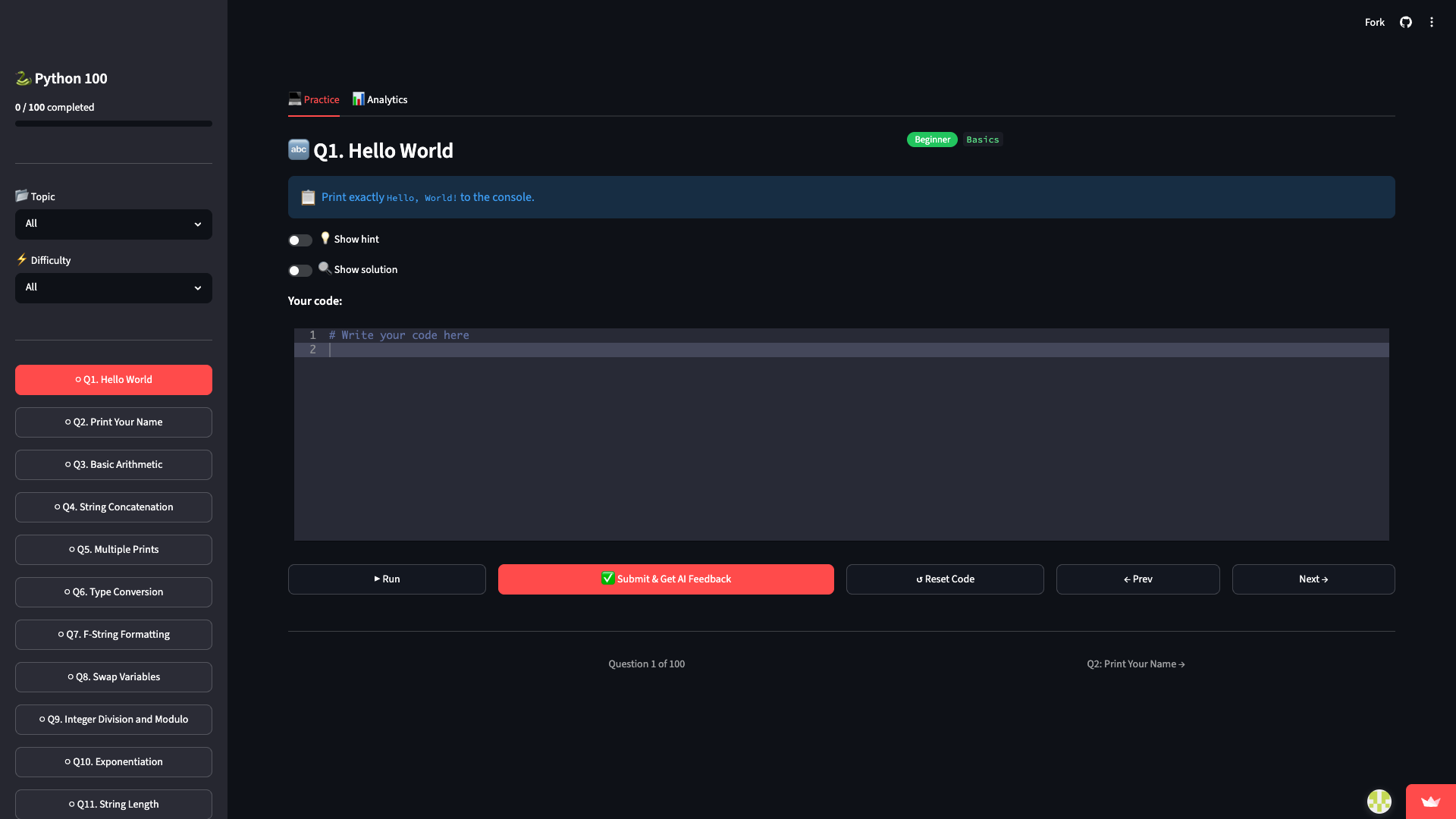Viewport: 1456px width, 819px height.
Task: Open the three-dot app menu
Action: point(1432,22)
